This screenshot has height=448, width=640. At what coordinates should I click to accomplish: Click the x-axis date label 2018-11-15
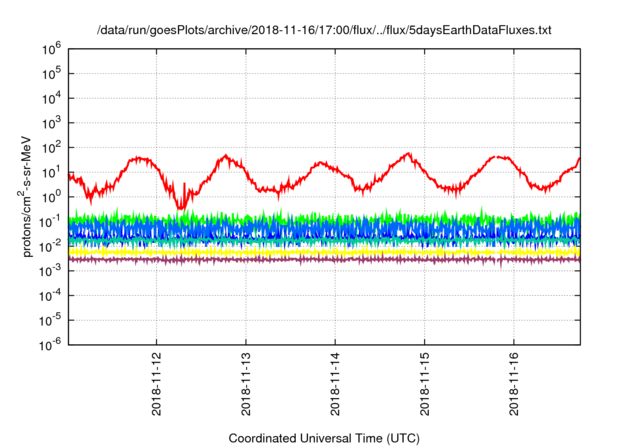pos(424,384)
